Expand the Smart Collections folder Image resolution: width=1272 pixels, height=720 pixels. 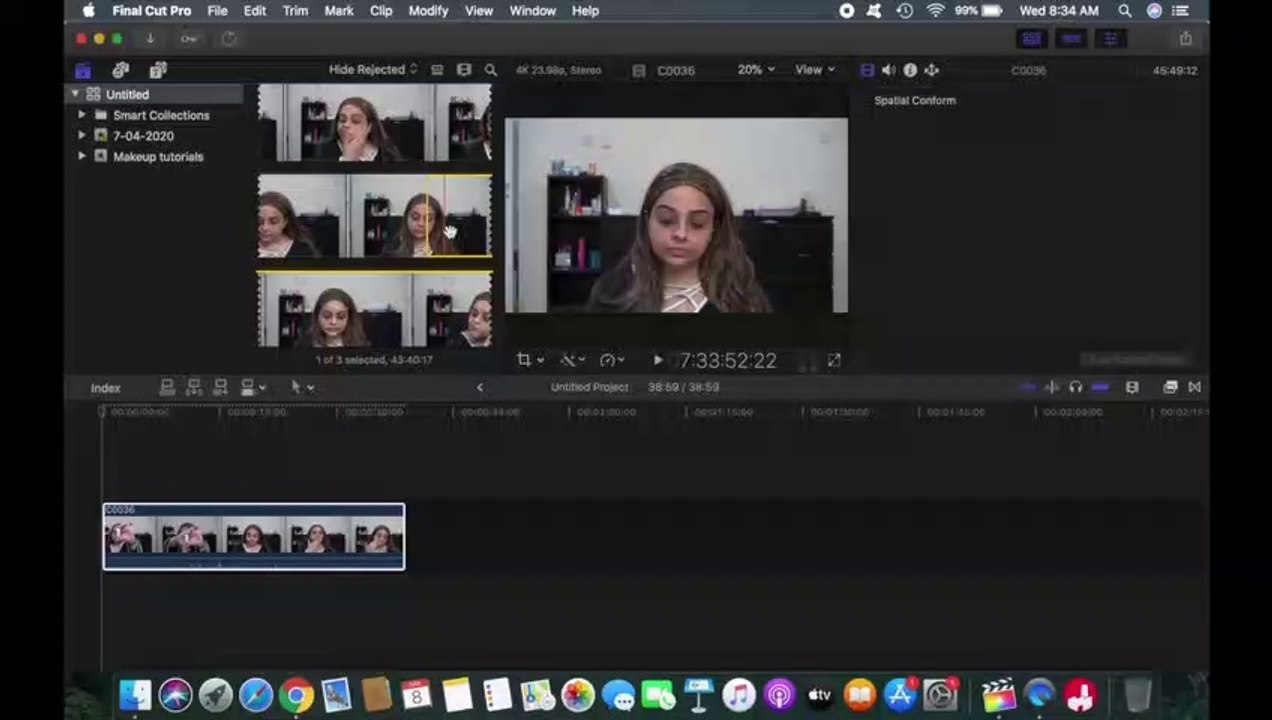[82, 115]
